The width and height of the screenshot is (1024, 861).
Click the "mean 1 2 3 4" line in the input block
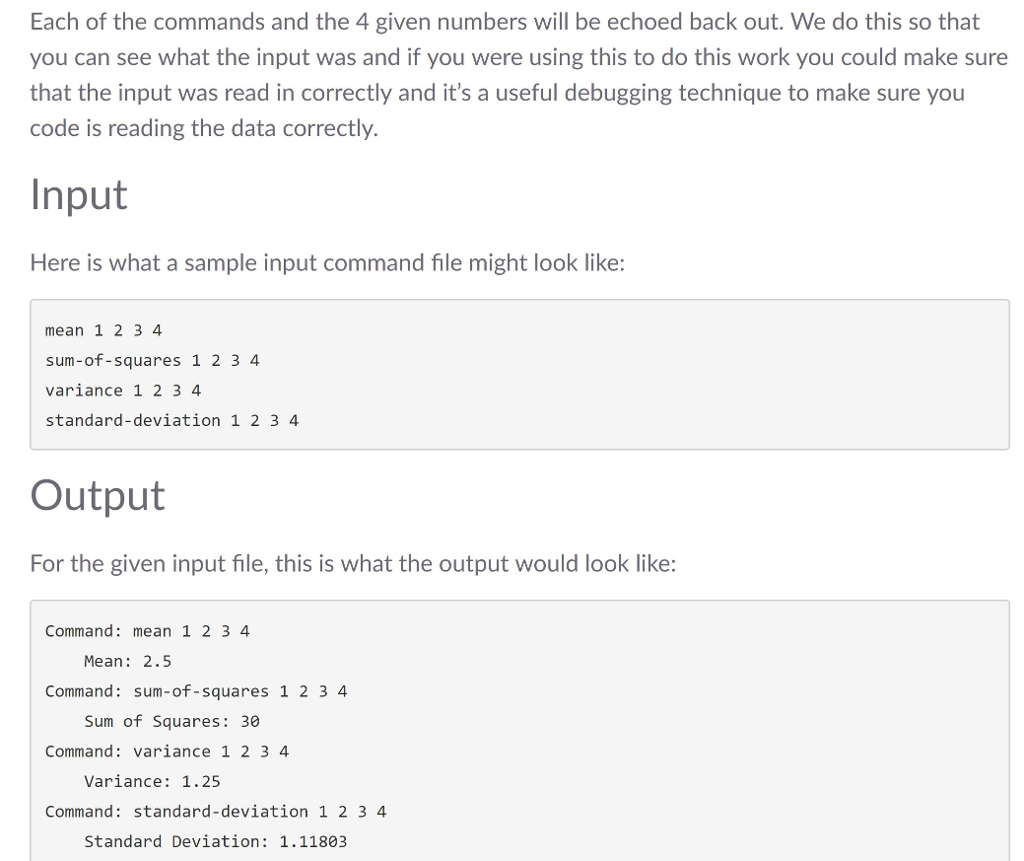tap(103, 330)
